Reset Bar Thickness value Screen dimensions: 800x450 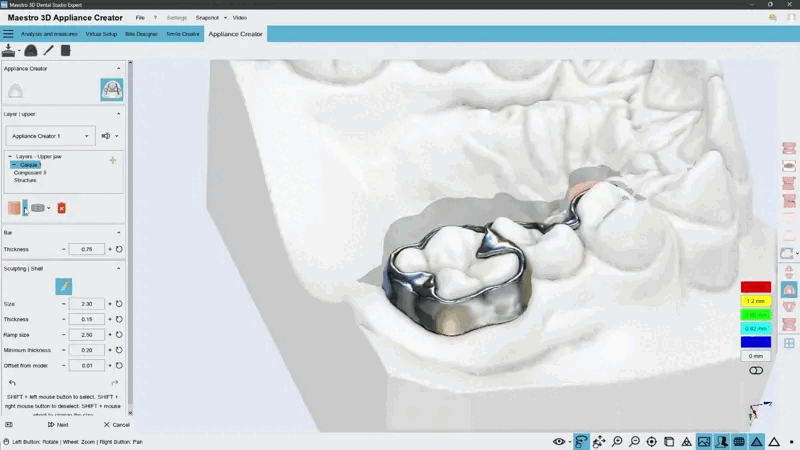tap(119, 249)
